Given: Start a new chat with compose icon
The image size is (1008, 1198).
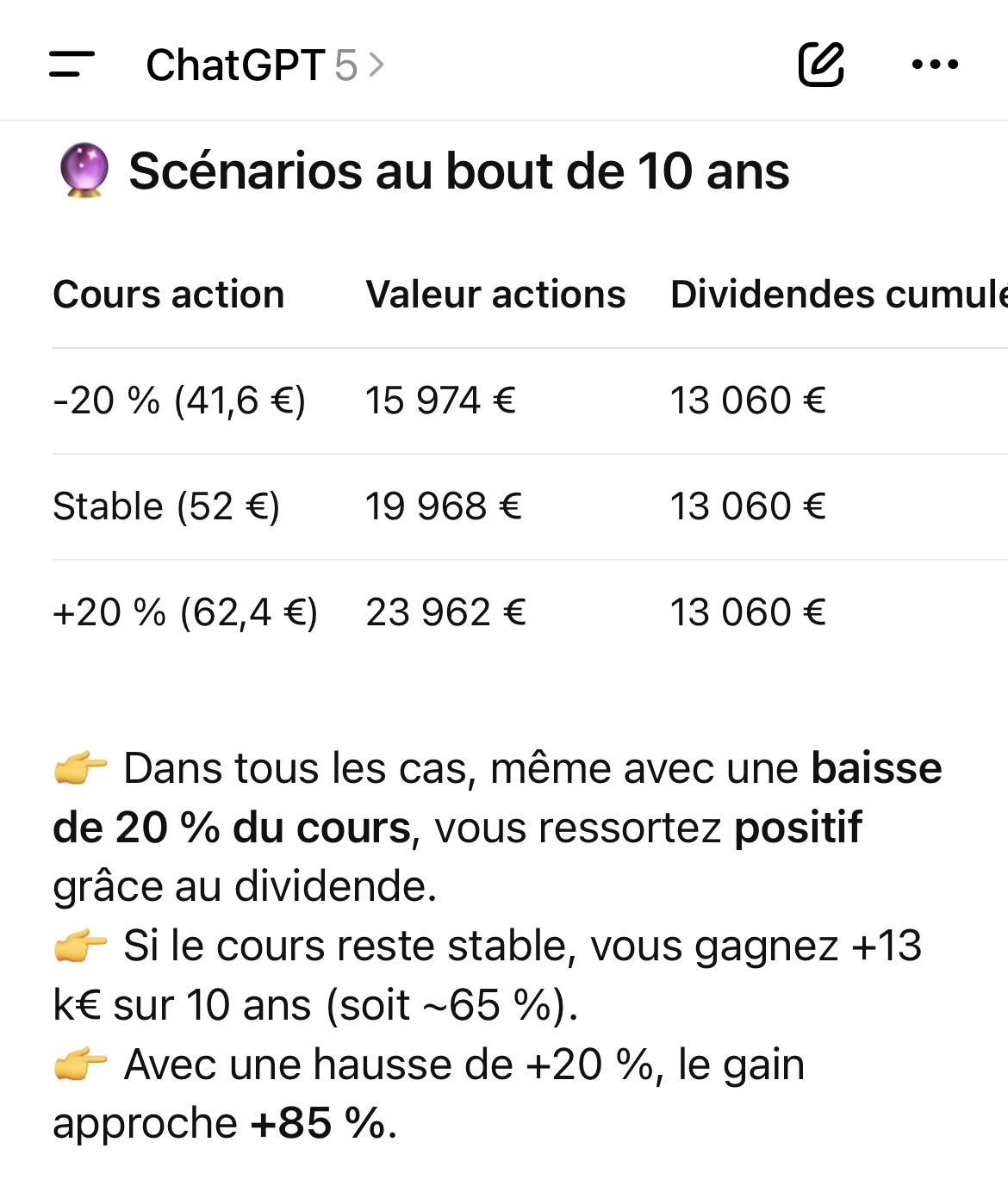Looking at the screenshot, I should 820,65.
